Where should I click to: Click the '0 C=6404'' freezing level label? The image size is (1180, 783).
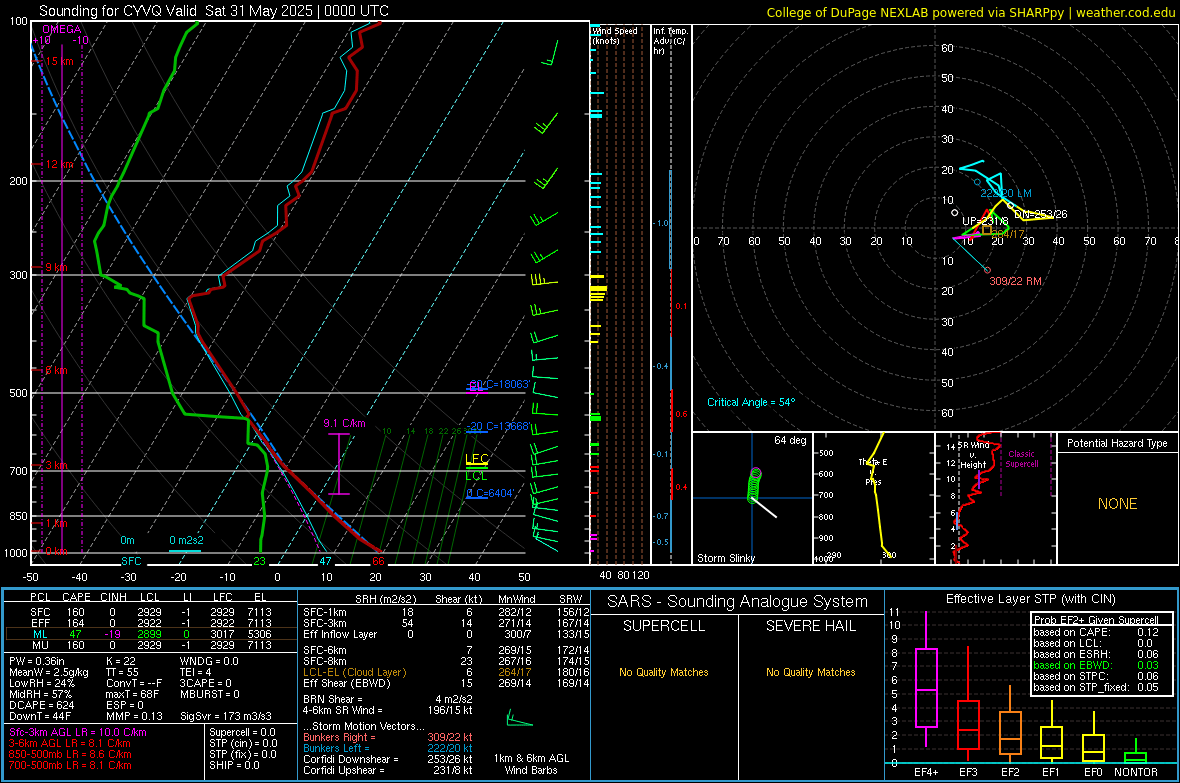coord(490,493)
